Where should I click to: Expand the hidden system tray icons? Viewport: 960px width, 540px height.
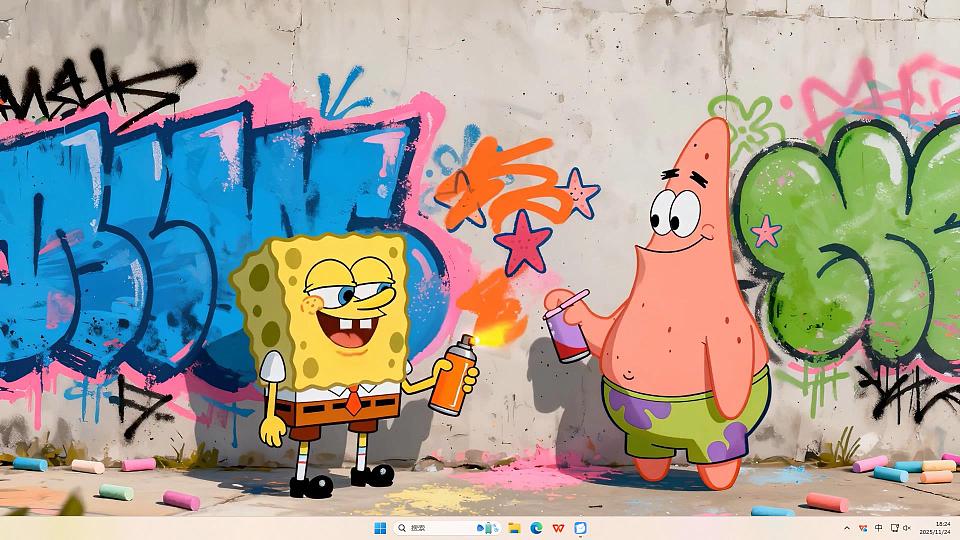pos(847,528)
